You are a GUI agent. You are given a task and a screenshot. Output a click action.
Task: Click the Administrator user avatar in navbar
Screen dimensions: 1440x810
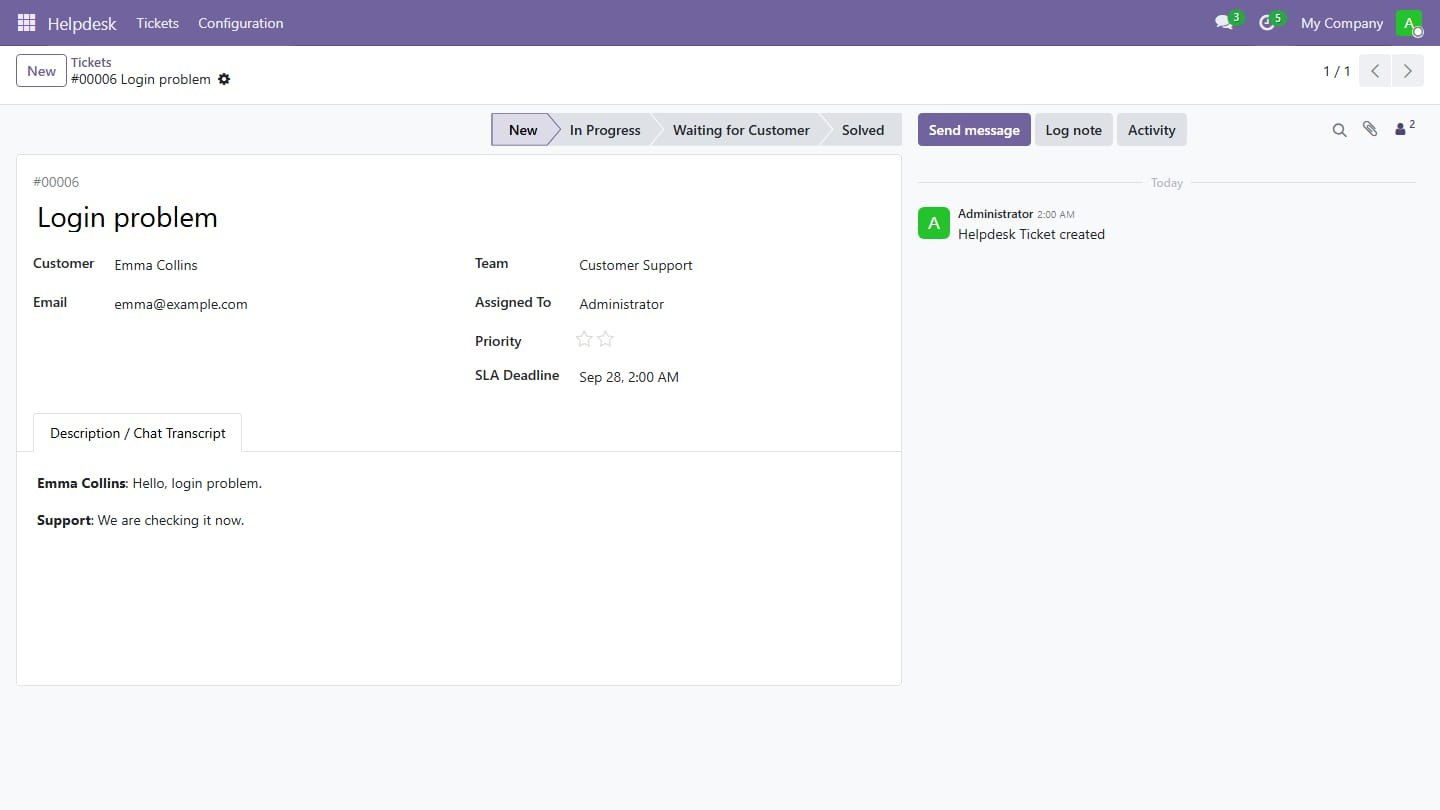tap(1409, 23)
